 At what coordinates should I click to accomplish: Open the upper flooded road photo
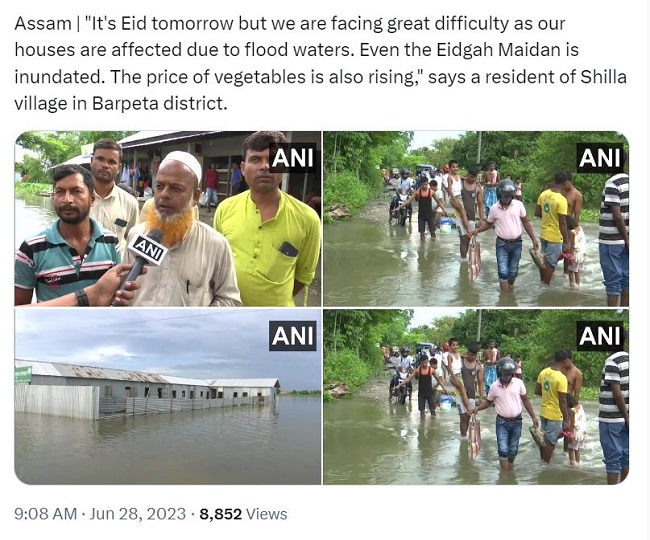click(476, 219)
